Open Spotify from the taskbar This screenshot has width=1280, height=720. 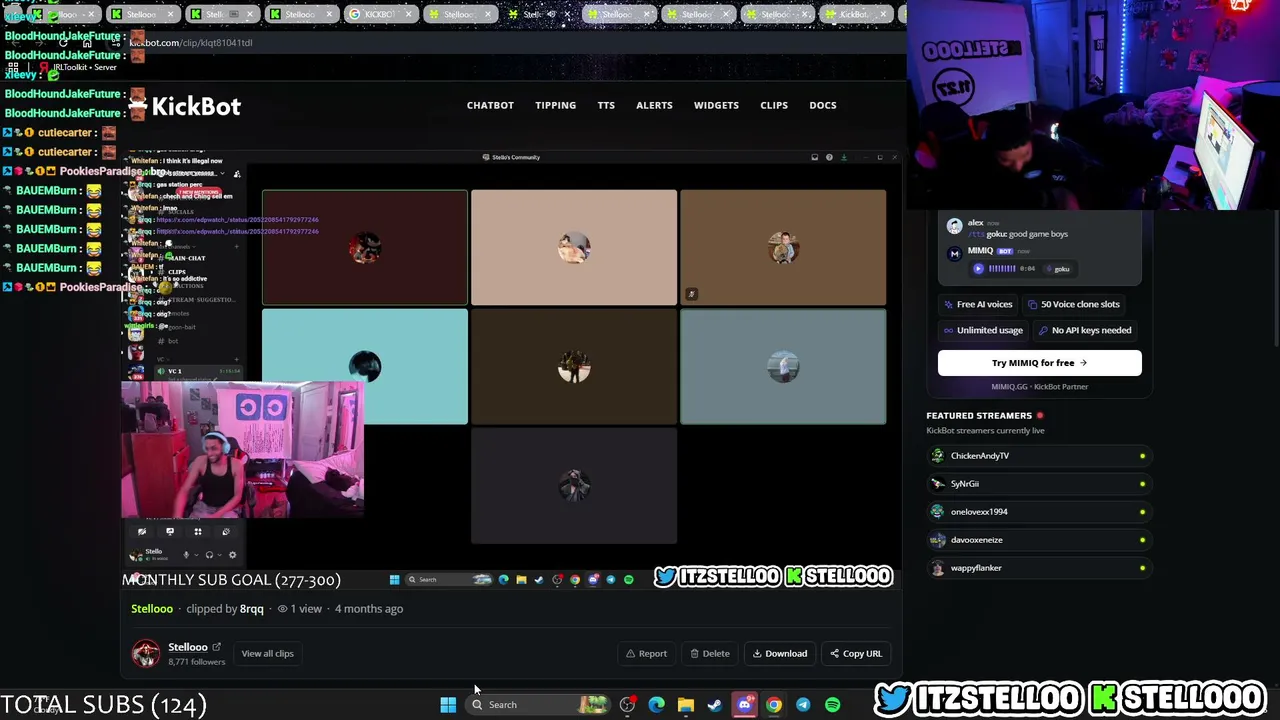(832, 705)
